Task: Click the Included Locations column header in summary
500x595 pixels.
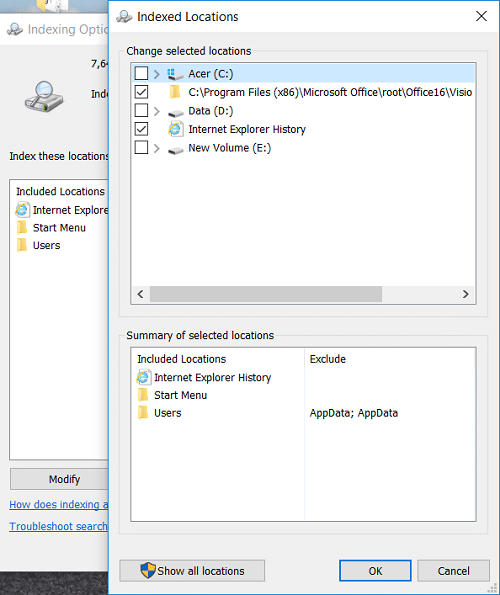Action: [x=182, y=359]
